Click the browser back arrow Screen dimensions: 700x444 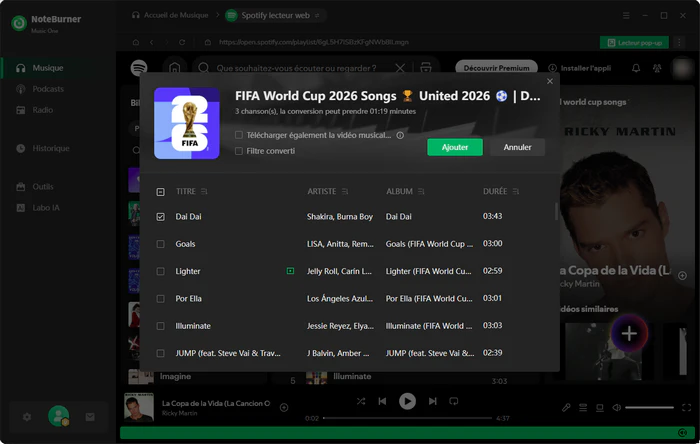[x=152, y=42]
